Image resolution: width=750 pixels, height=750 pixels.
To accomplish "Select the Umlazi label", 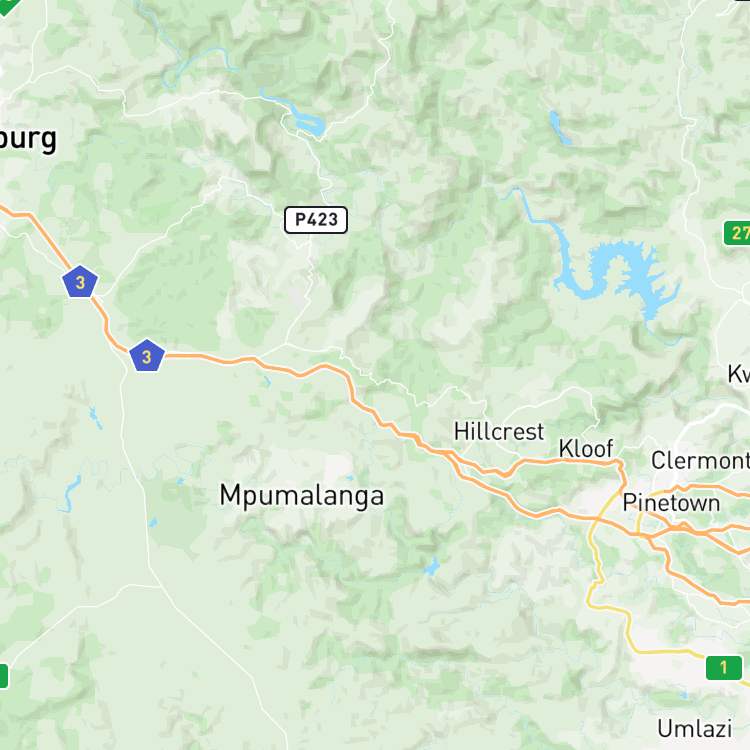I will click(x=695, y=729).
